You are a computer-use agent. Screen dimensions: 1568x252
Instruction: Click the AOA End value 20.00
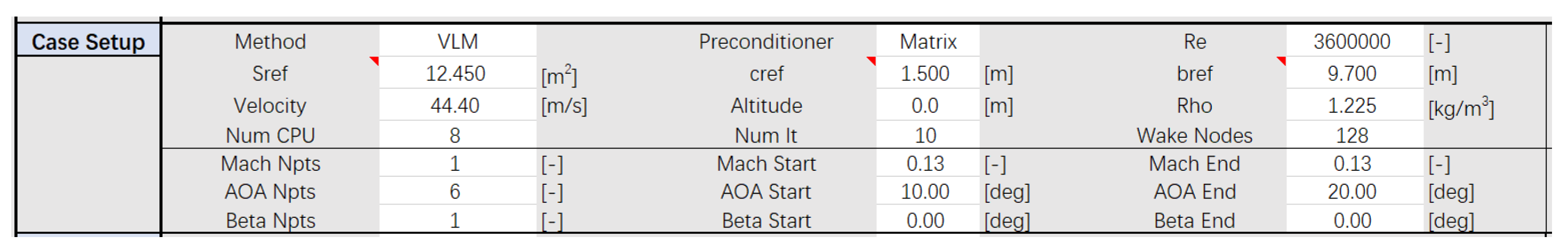(1351, 192)
